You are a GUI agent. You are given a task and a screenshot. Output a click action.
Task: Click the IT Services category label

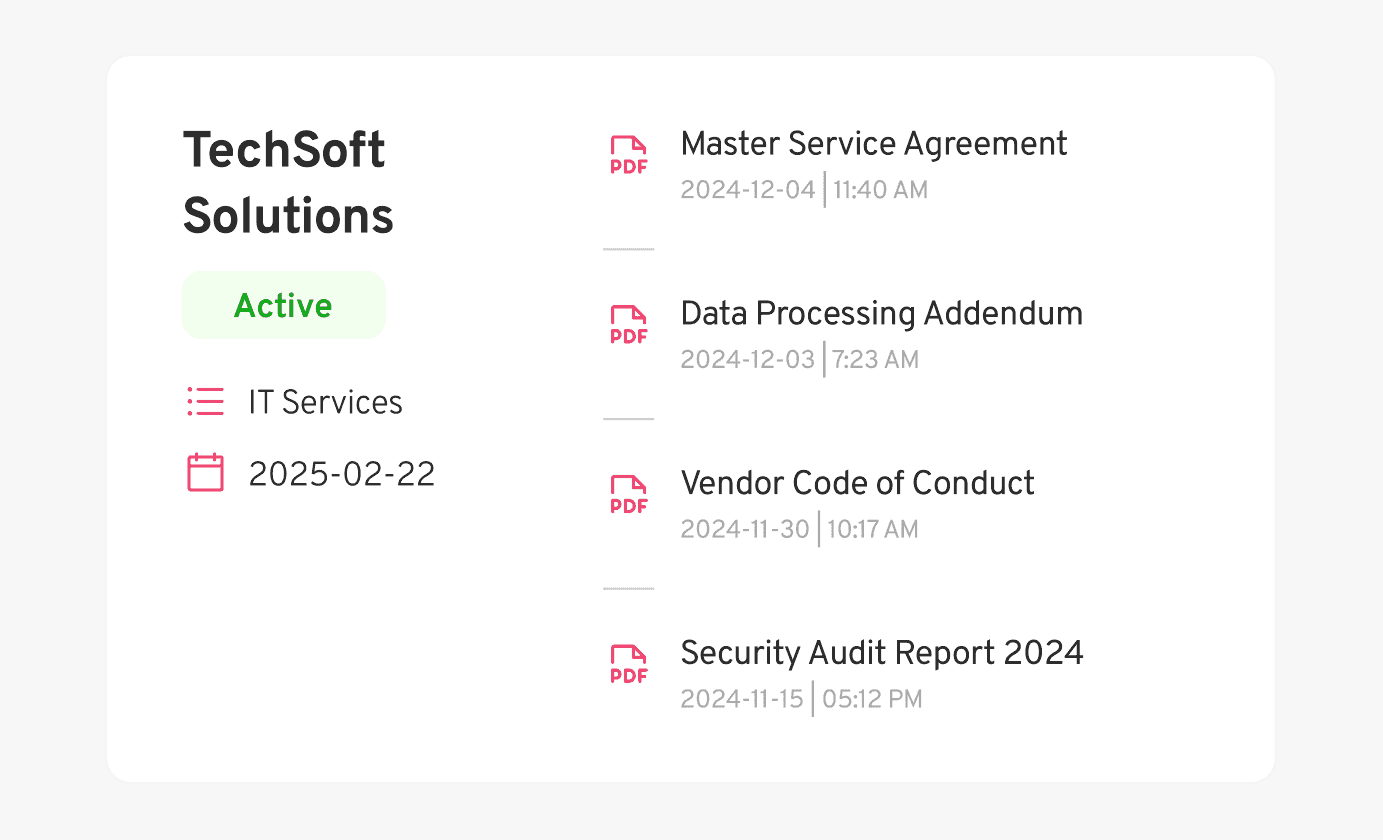point(325,401)
